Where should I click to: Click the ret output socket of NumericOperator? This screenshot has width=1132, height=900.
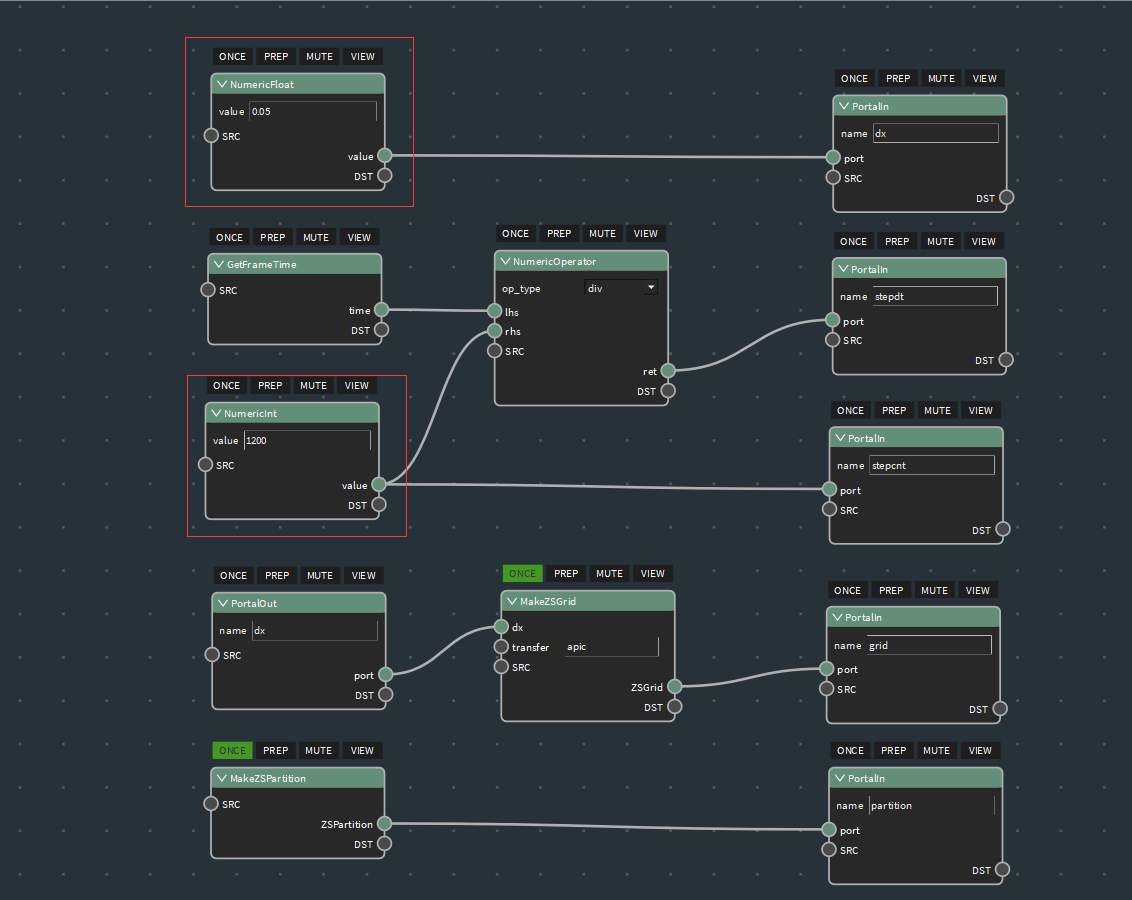[x=668, y=371]
